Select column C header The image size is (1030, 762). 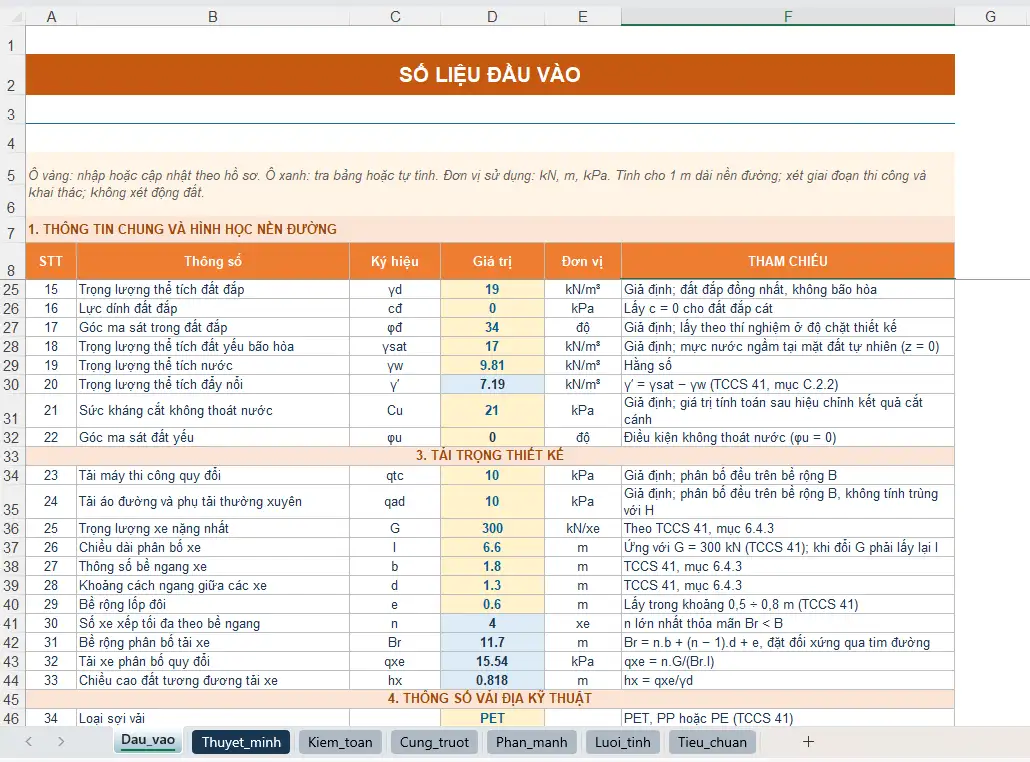395,17
